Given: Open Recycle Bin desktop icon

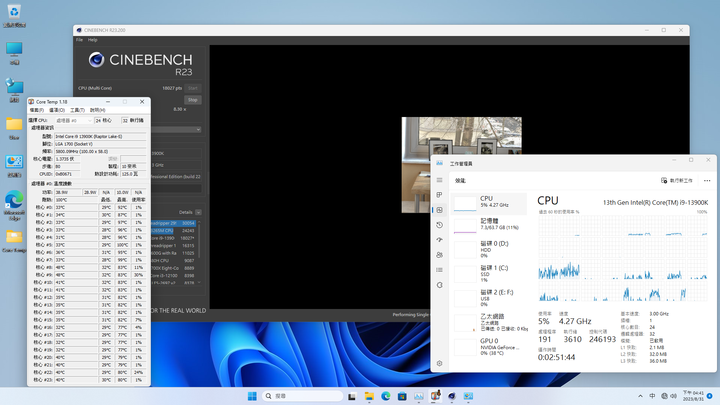Looking at the screenshot, I should click(x=14, y=16).
